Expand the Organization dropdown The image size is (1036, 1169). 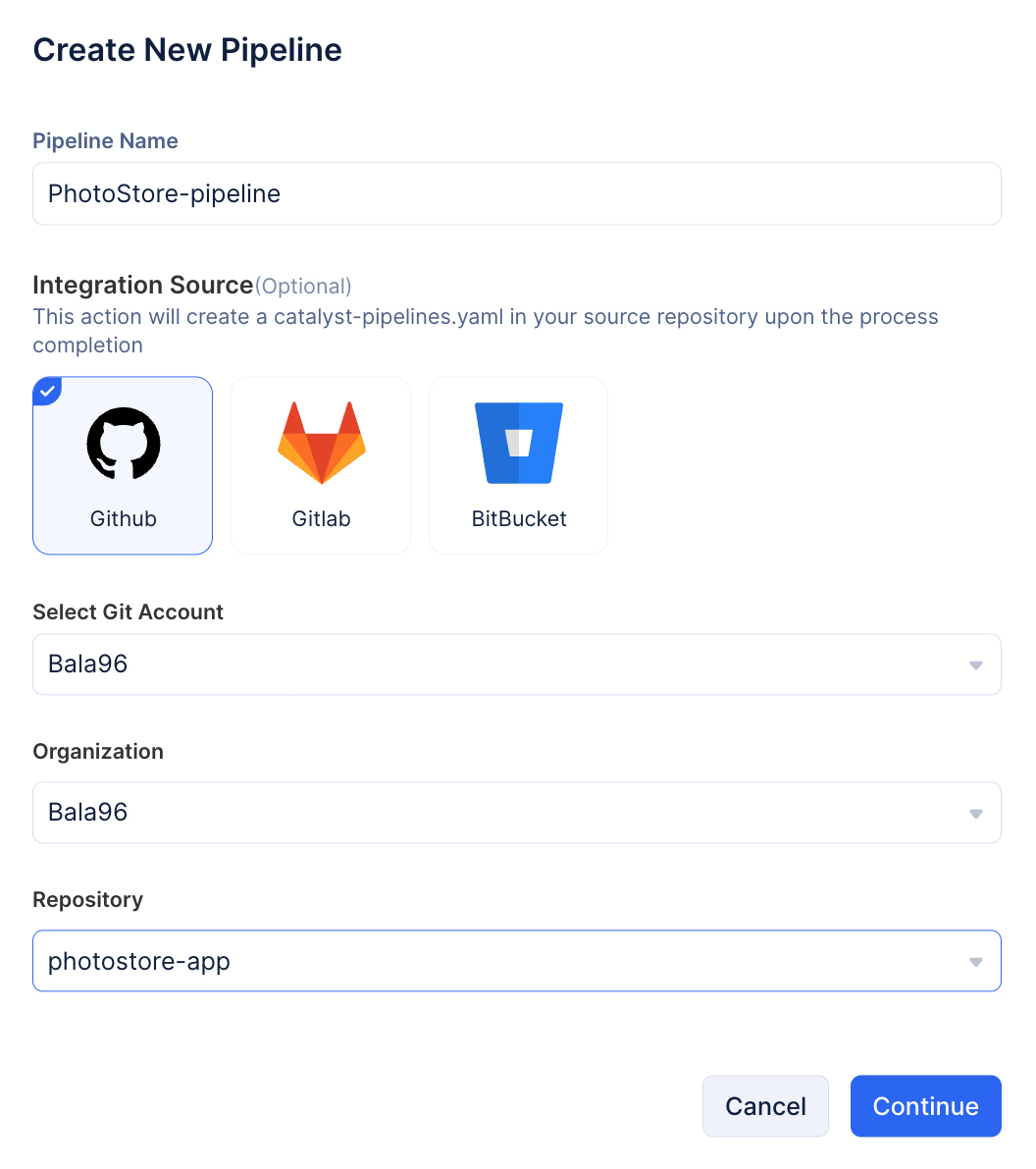pyautogui.click(x=491, y=813)
